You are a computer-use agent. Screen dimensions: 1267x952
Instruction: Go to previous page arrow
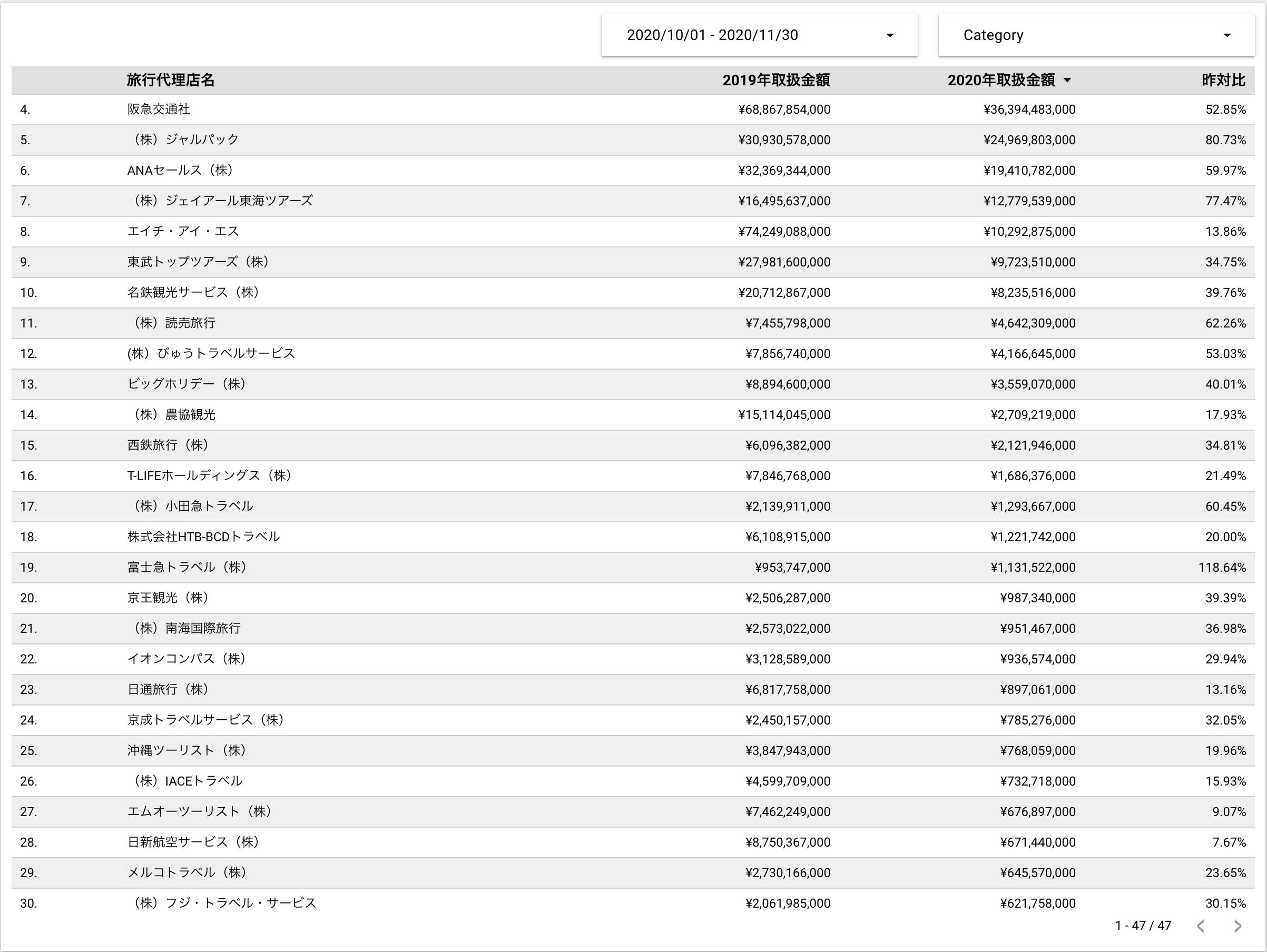pyautogui.click(x=1201, y=926)
